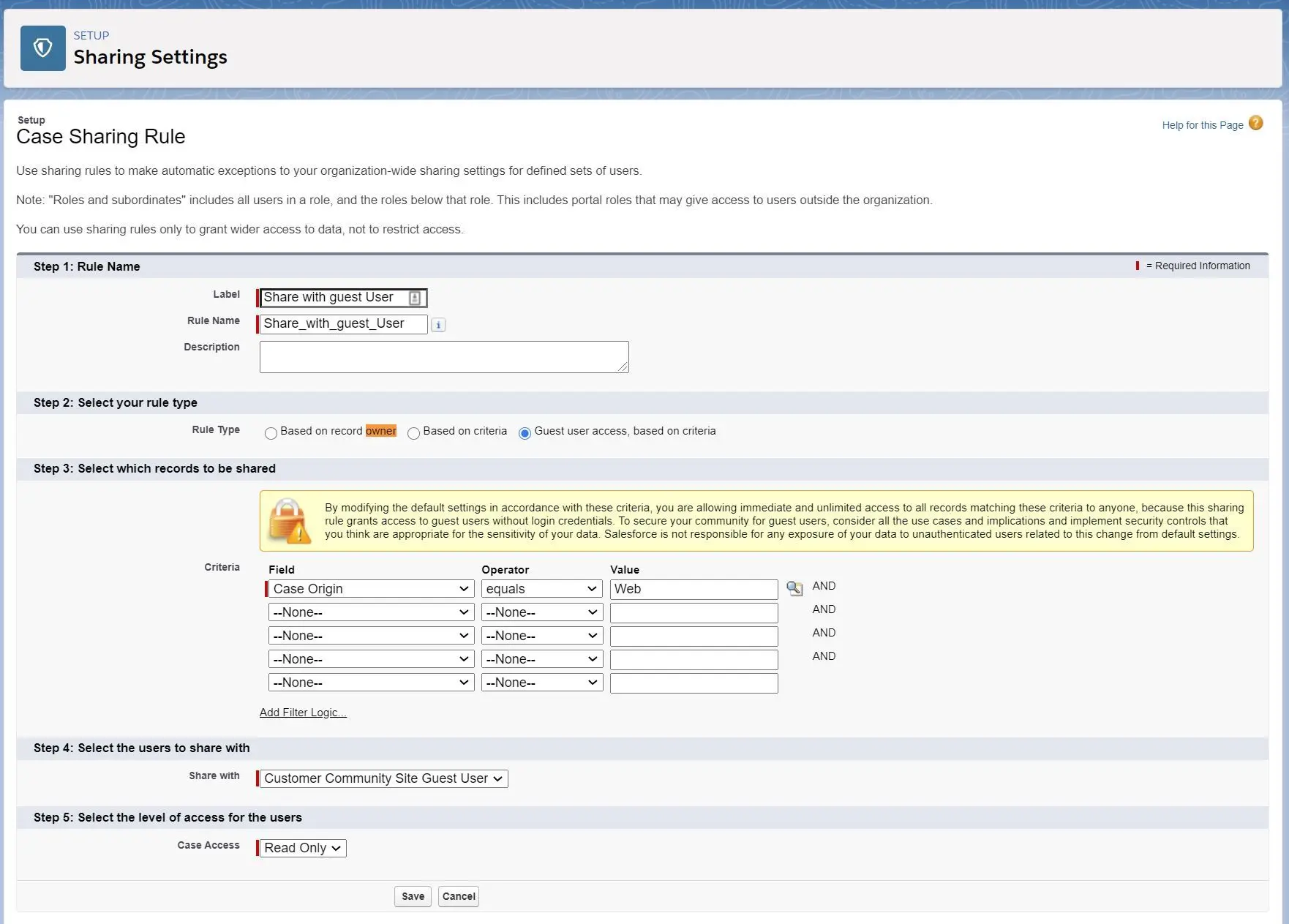1289x924 pixels.
Task: Click the Value column heading
Action: 625,570
